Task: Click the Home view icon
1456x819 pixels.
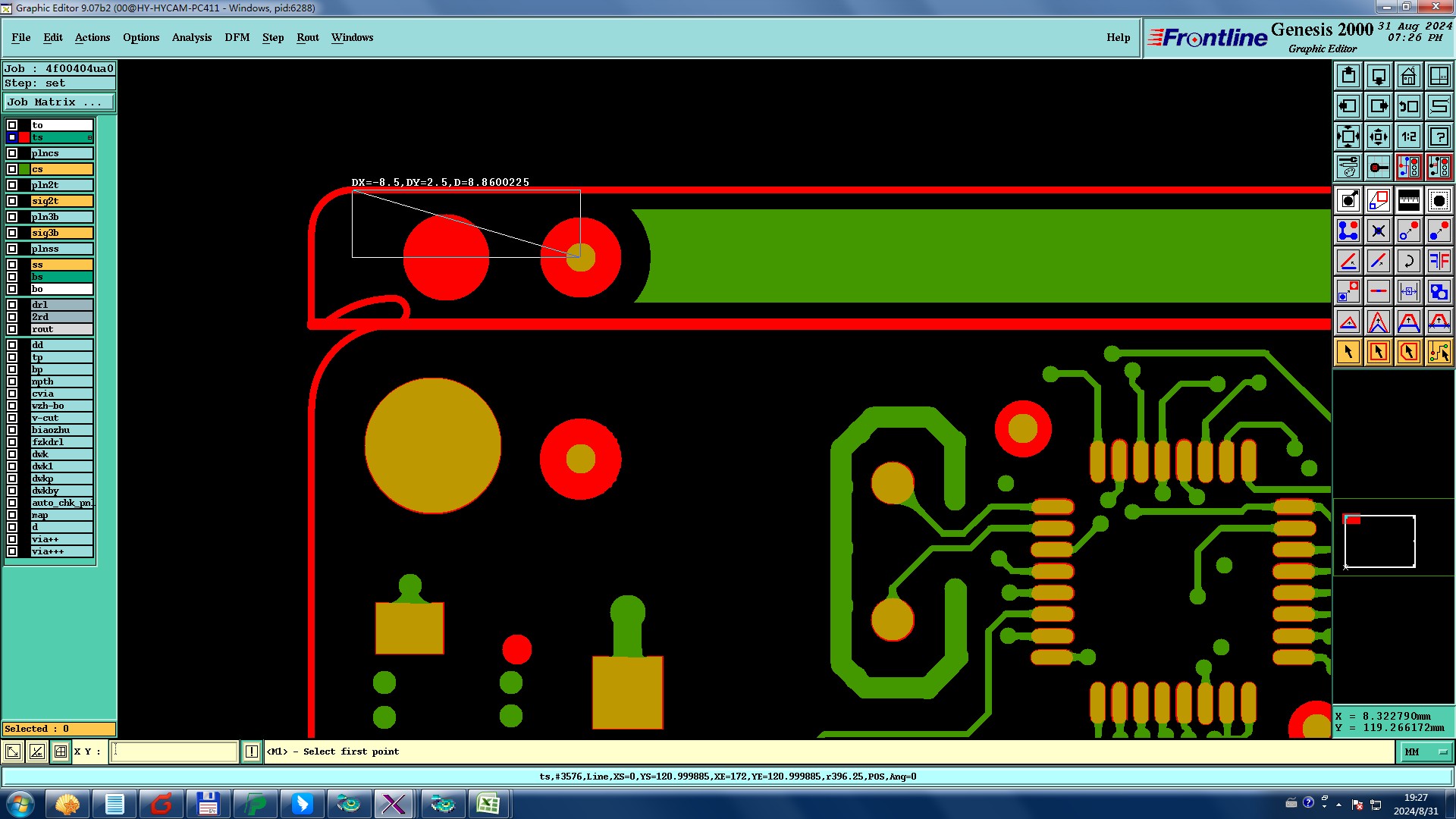Action: click(x=1408, y=76)
